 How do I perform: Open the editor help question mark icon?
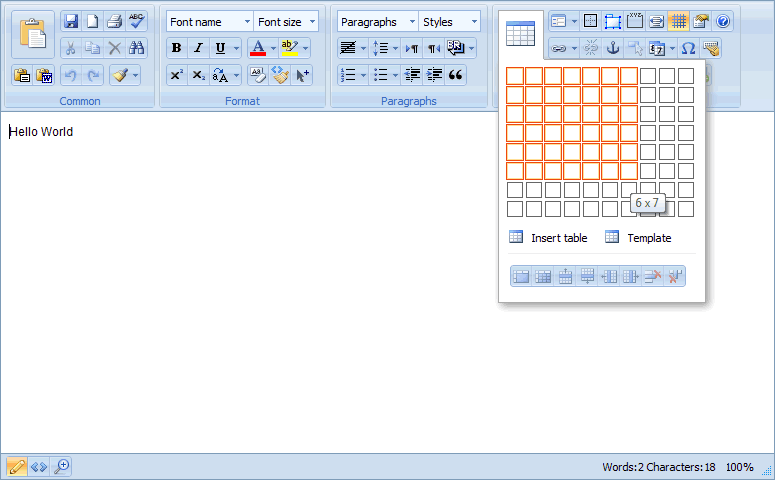723,21
